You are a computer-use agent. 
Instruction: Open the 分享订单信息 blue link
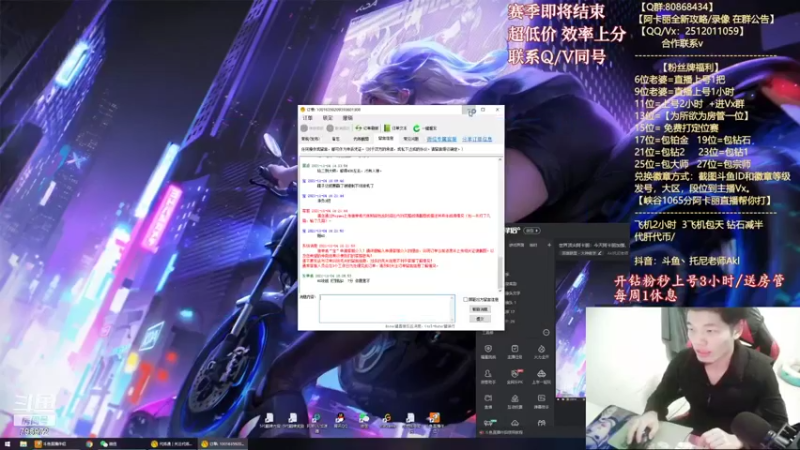coord(477,139)
